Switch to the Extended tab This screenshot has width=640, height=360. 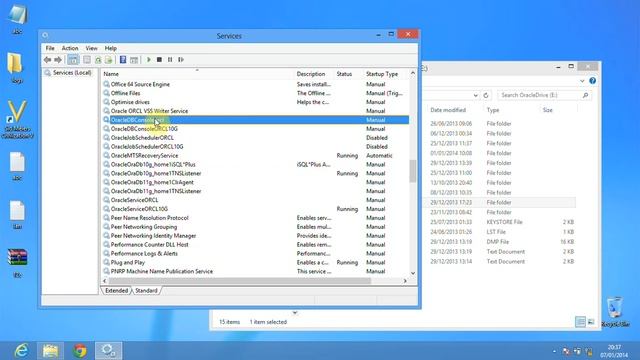click(116, 291)
